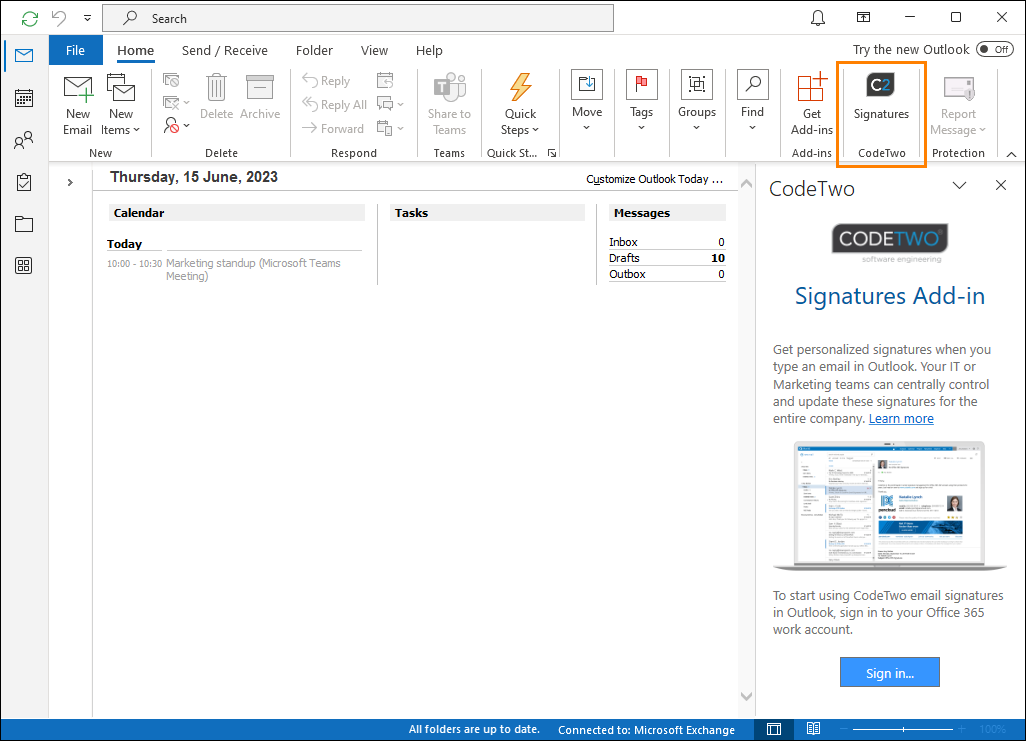Click the Ignore conversation icon
The image size is (1026, 741).
tap(171, 81)
